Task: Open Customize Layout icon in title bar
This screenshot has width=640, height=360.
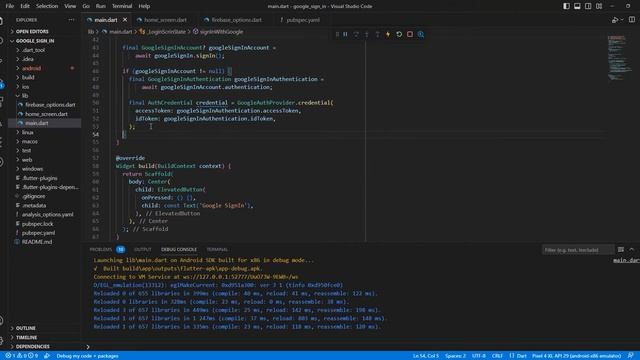Action: 599,6
